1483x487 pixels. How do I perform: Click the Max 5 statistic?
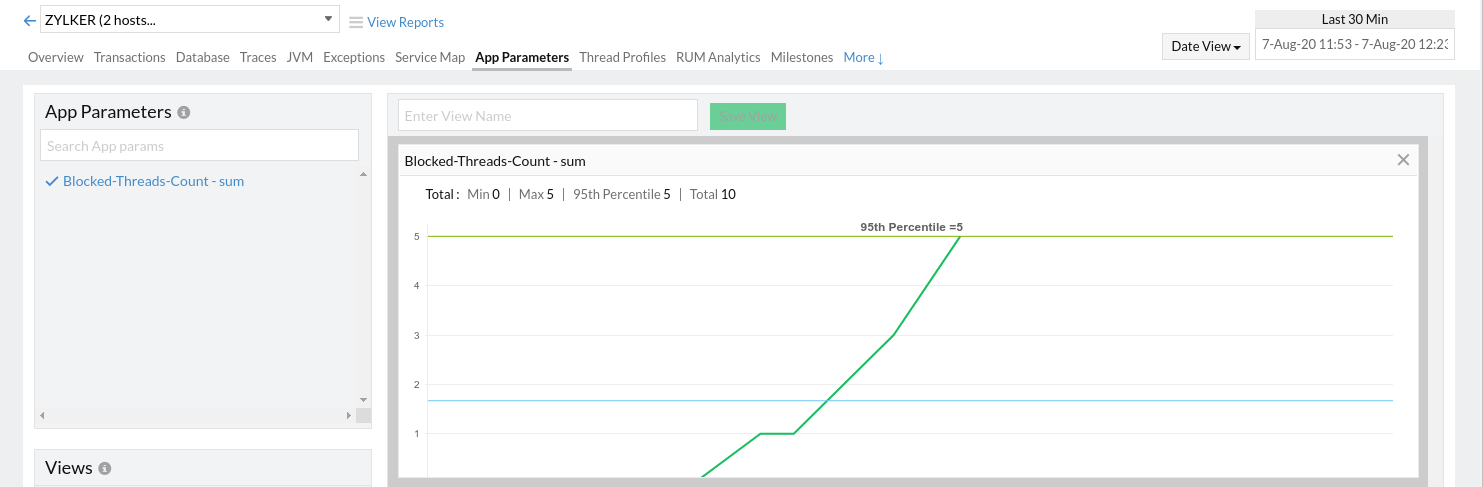click(536, 194)
